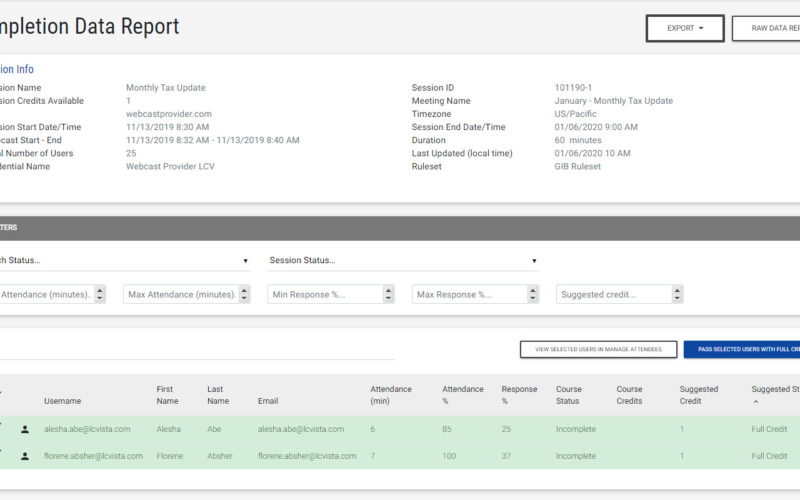
Task: Click the Max Response % input
Action: click(x=469, y=294)
